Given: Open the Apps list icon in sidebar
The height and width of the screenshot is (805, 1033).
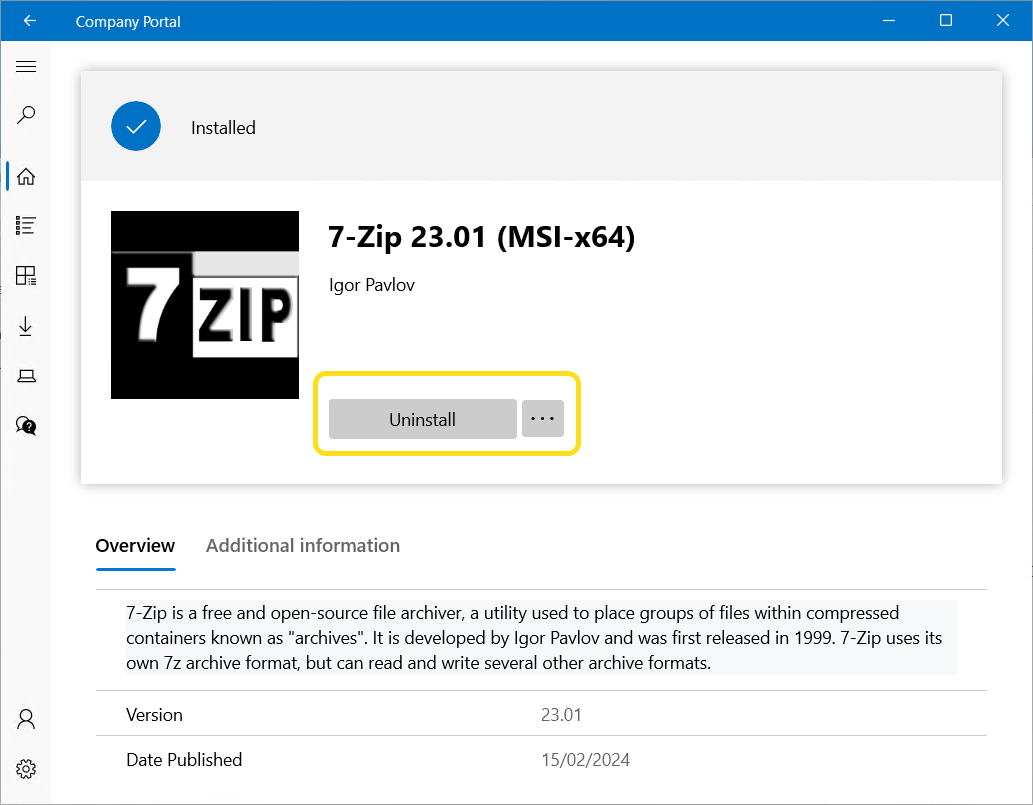Looking at the screenshot, I should click(26, 225).
